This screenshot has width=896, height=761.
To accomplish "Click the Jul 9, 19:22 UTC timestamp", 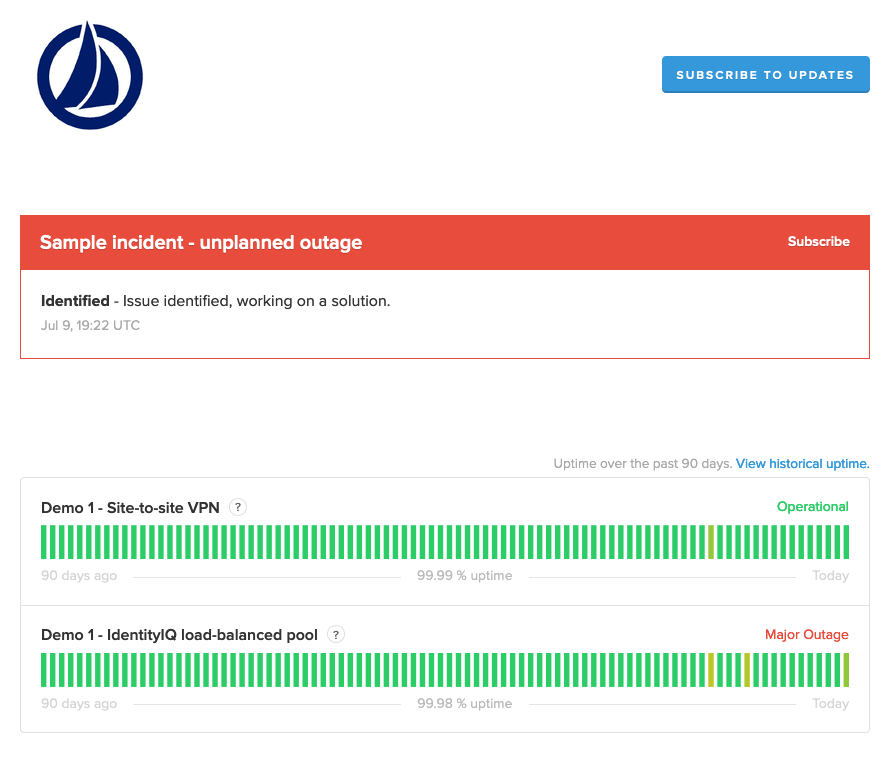I will click(x=90, y=326).
